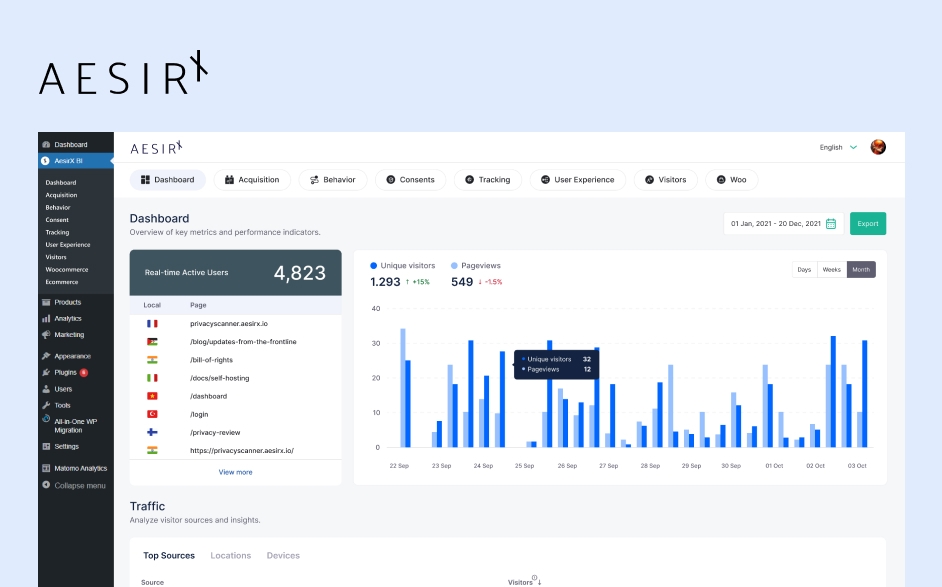Open the English language dropdown

click(837, 146)
